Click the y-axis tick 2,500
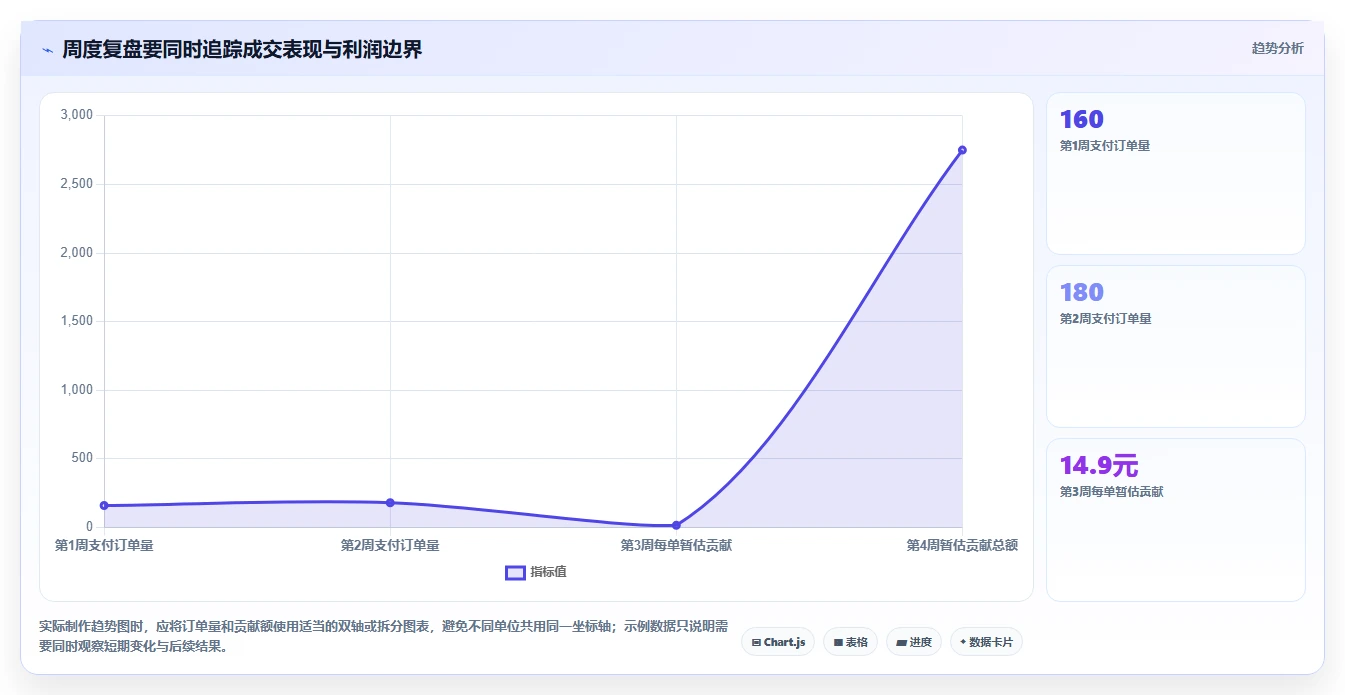This screenshot has height=695, width=1345. pos(76,184)
